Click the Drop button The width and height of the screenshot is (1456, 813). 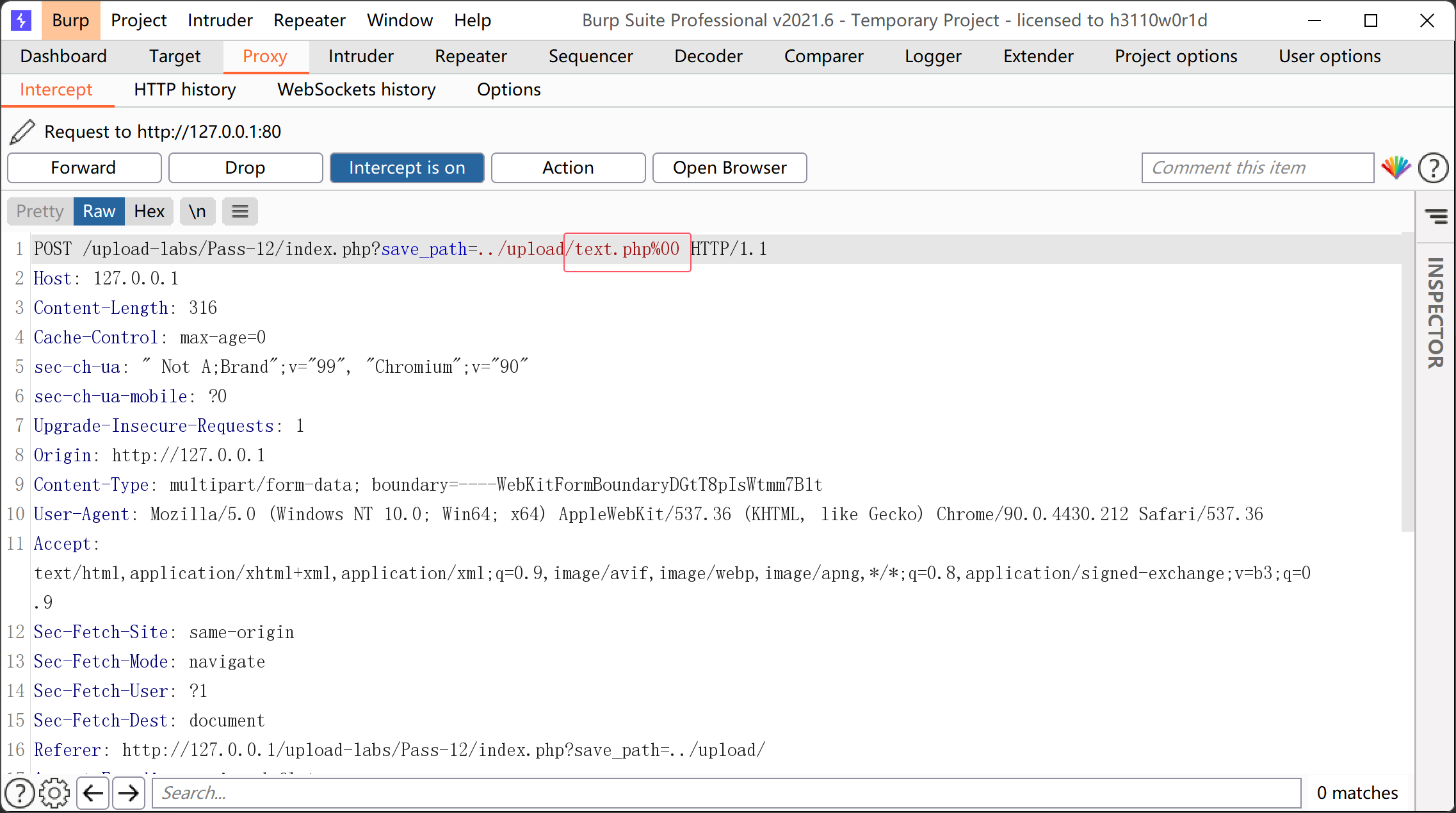(245, 168)
